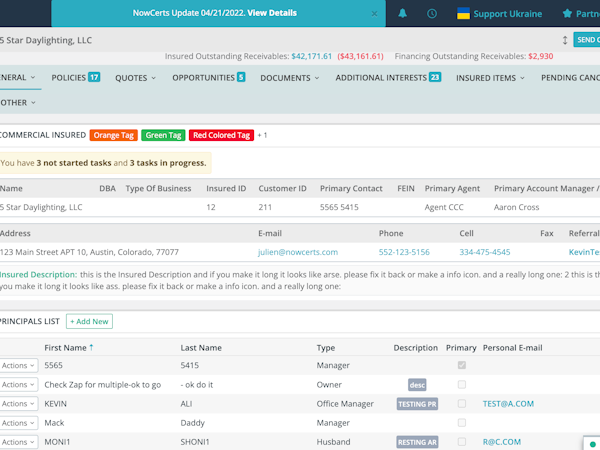Click phone number 552-123-5156
Viewport: 600px width, 450px height.
[x=404, y=252]
